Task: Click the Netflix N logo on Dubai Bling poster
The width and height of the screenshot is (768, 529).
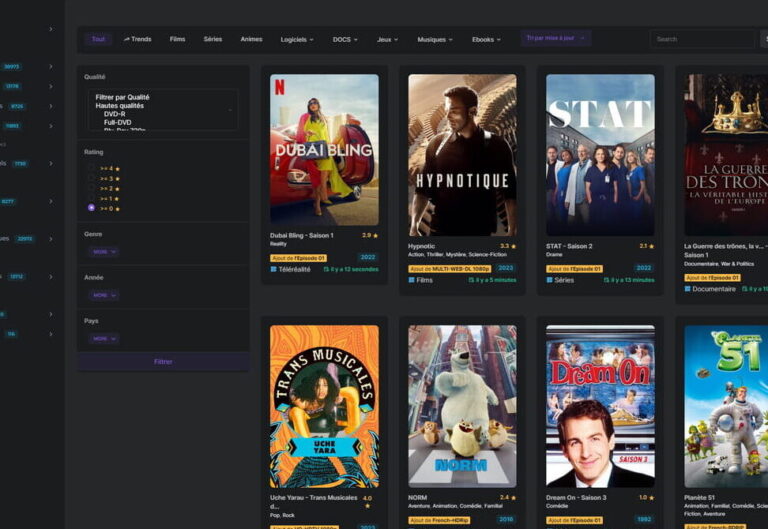Action: [280, 87]
